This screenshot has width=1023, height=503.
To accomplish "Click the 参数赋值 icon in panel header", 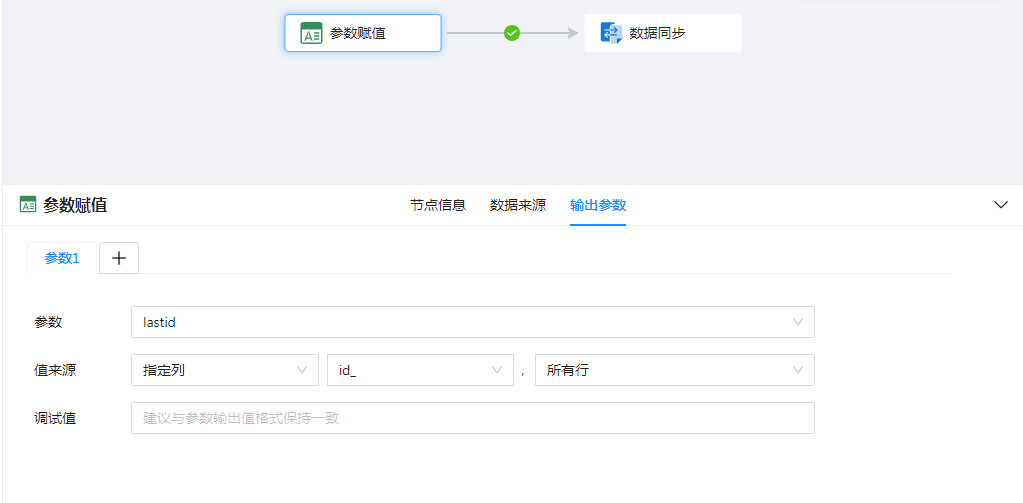I will click(28, 205).
